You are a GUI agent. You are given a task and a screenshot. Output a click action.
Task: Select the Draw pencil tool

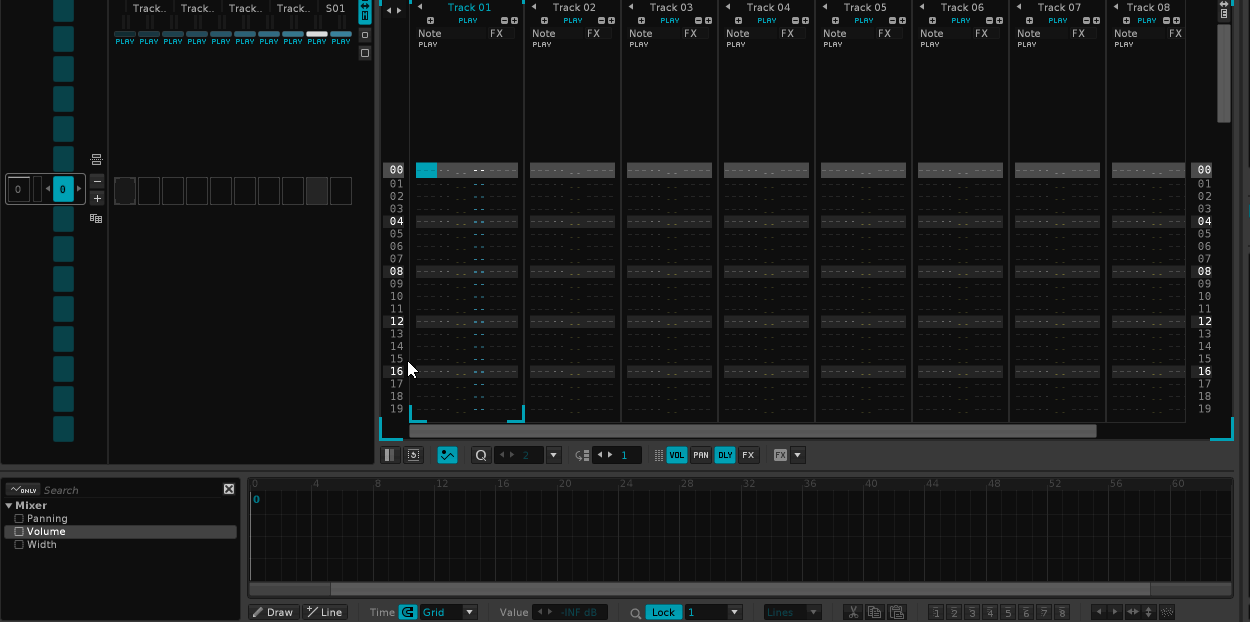(272, 612)
